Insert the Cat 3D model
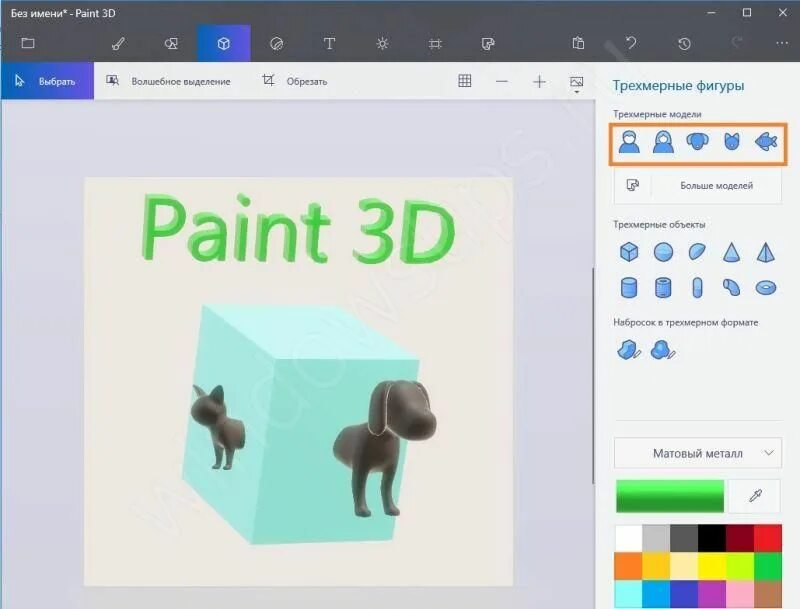This screenshot has width=800, height=609. pyautogui.click(x=732, y=141)
